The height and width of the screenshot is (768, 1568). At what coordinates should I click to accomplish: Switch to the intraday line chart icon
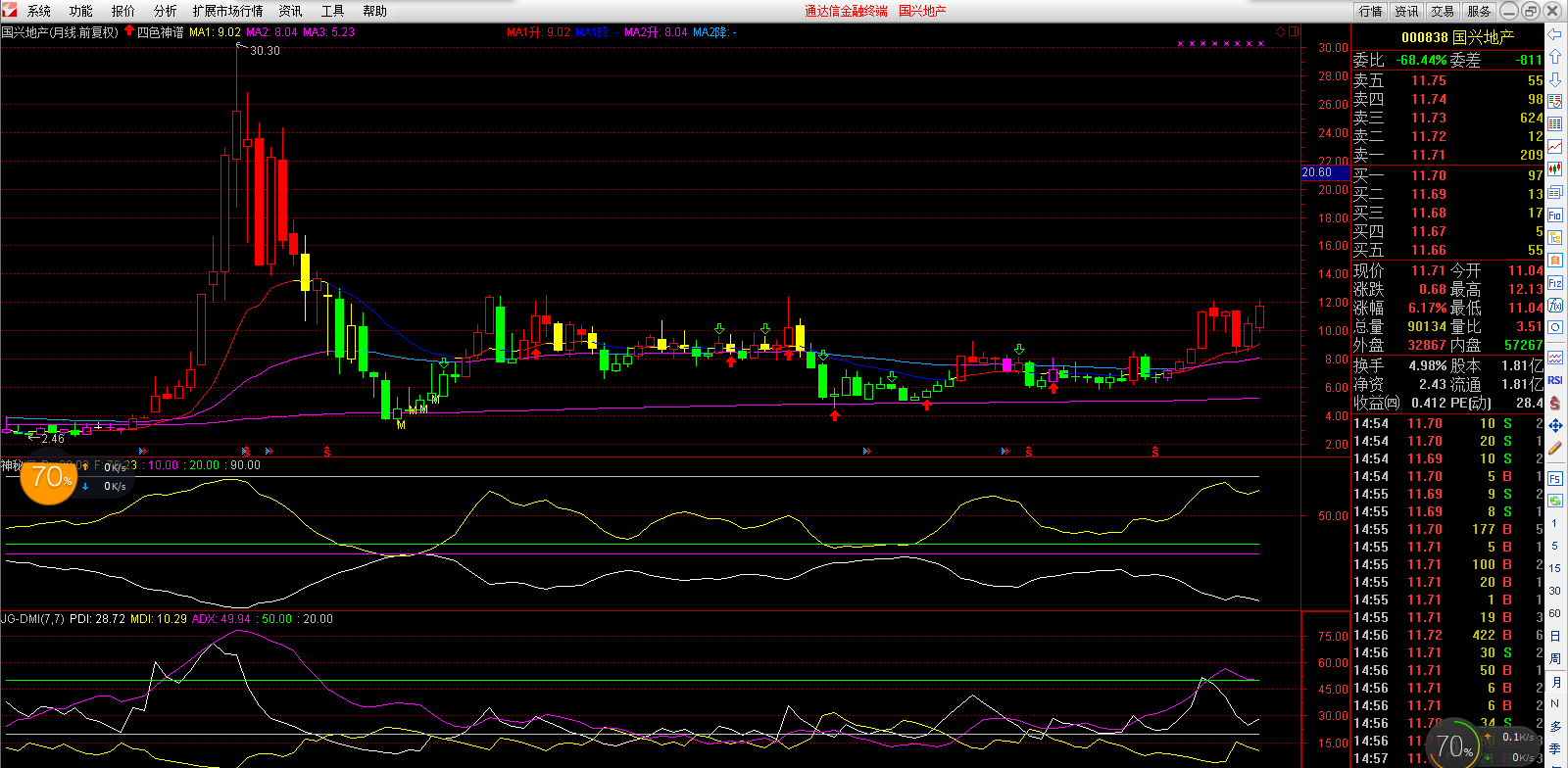click(x=1555, y=147)
